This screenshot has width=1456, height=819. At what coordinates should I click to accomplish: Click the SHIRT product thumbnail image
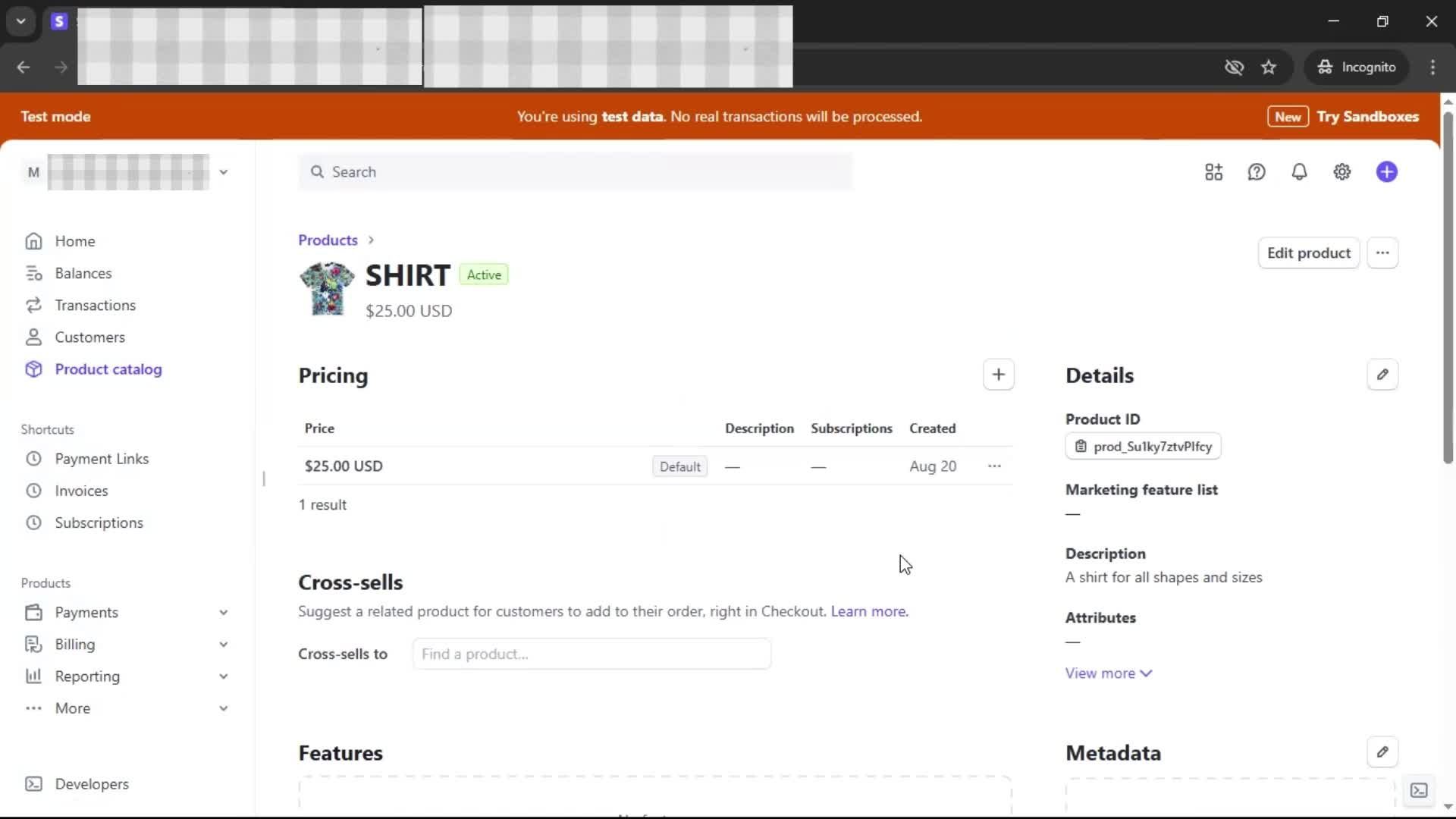point(327,289)
